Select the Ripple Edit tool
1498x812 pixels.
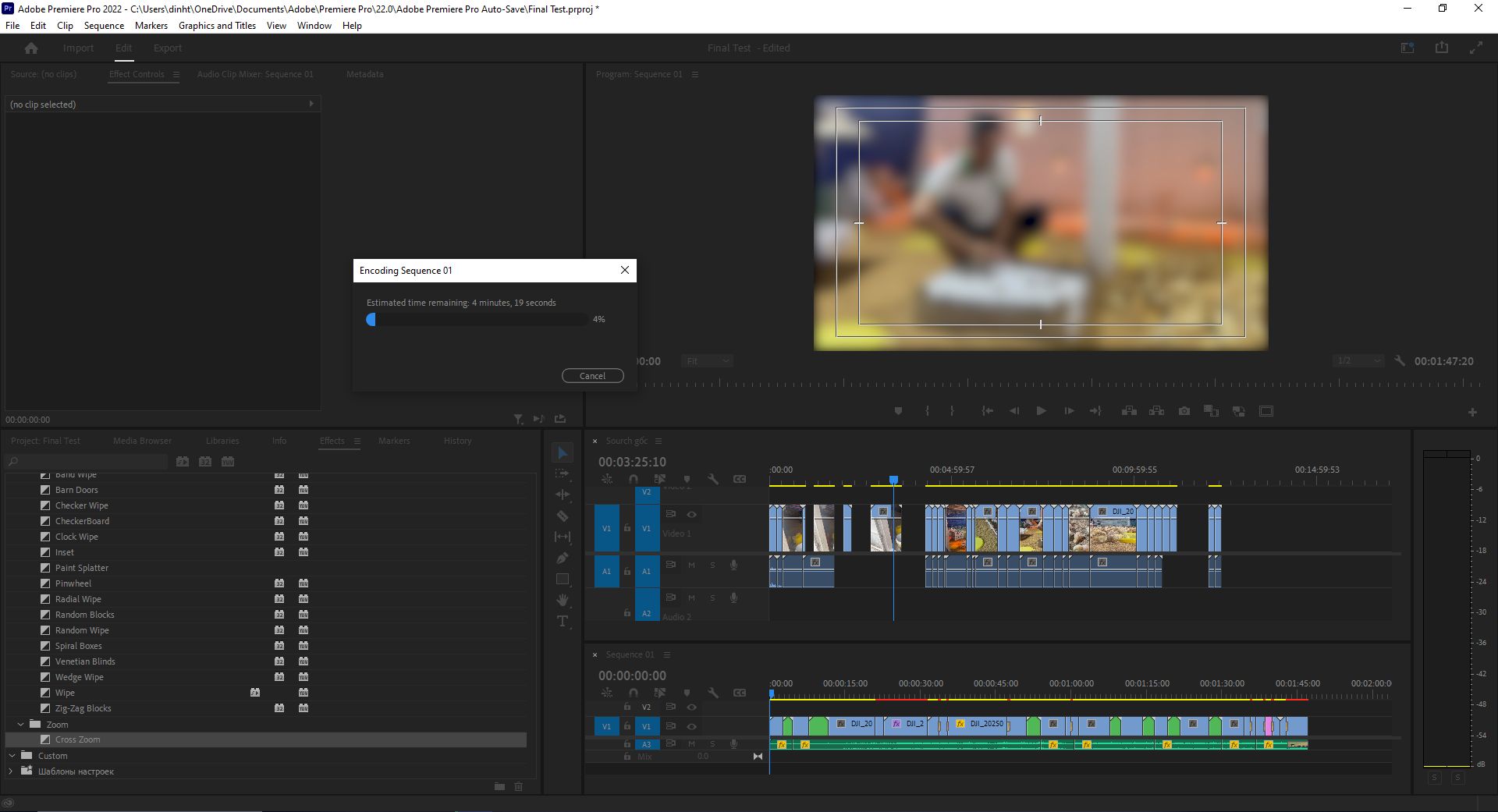563,495
